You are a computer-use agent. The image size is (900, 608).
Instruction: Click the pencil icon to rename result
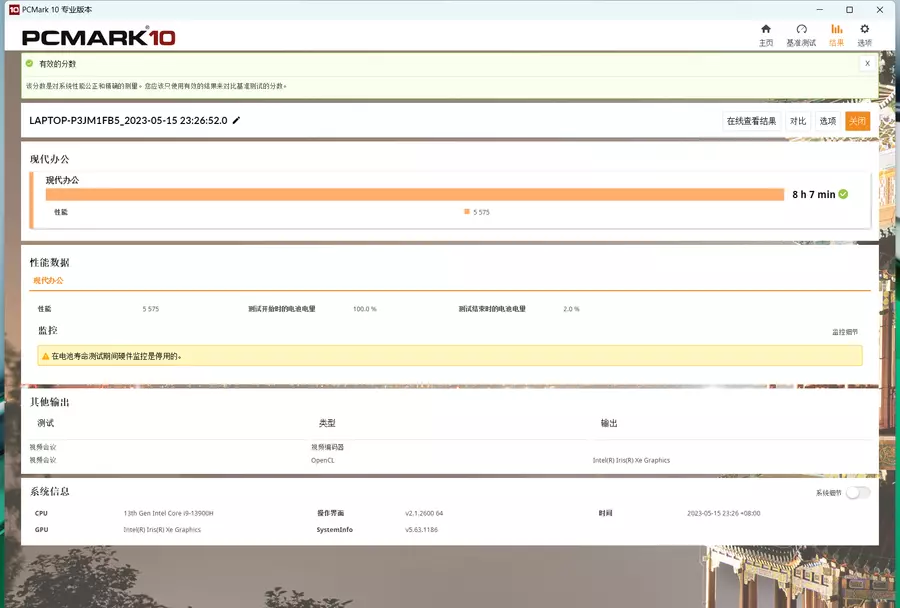click(x=237, y=121)
